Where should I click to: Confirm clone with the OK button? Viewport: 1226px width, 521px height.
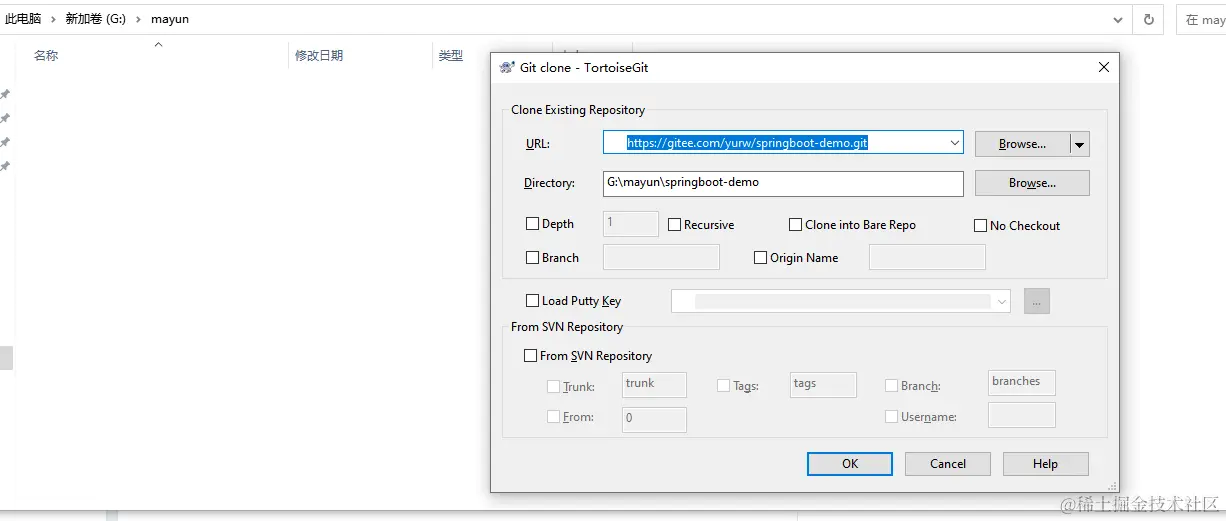pyautogui.click(x=850, y=464)
